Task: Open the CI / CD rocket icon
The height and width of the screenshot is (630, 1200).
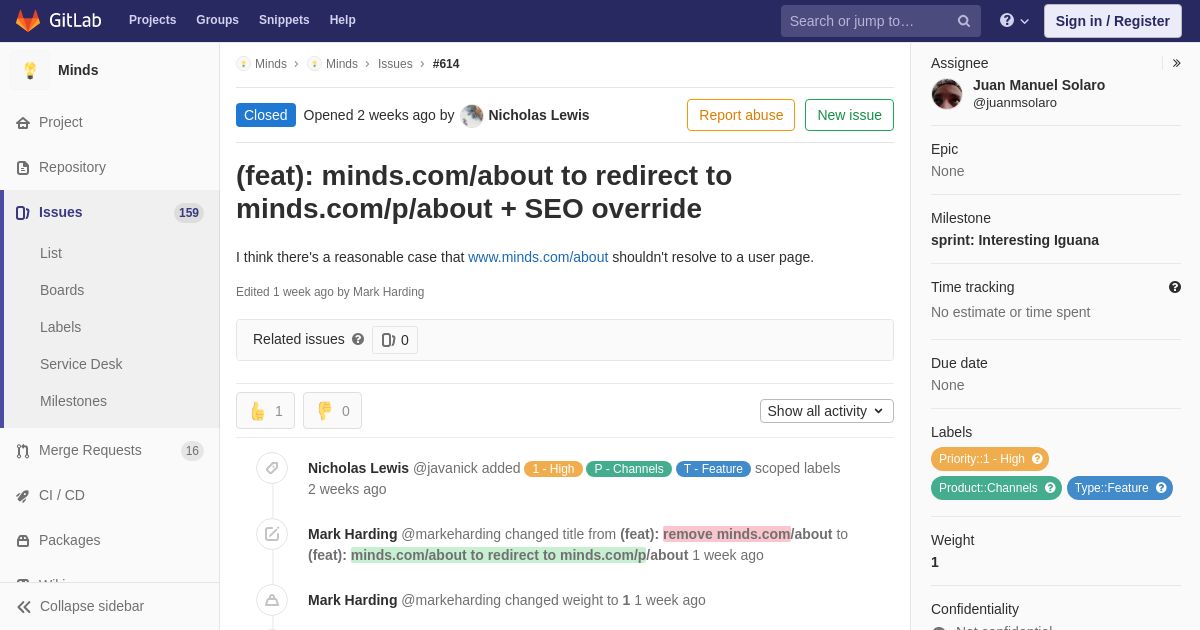Action: pos(23,496)
